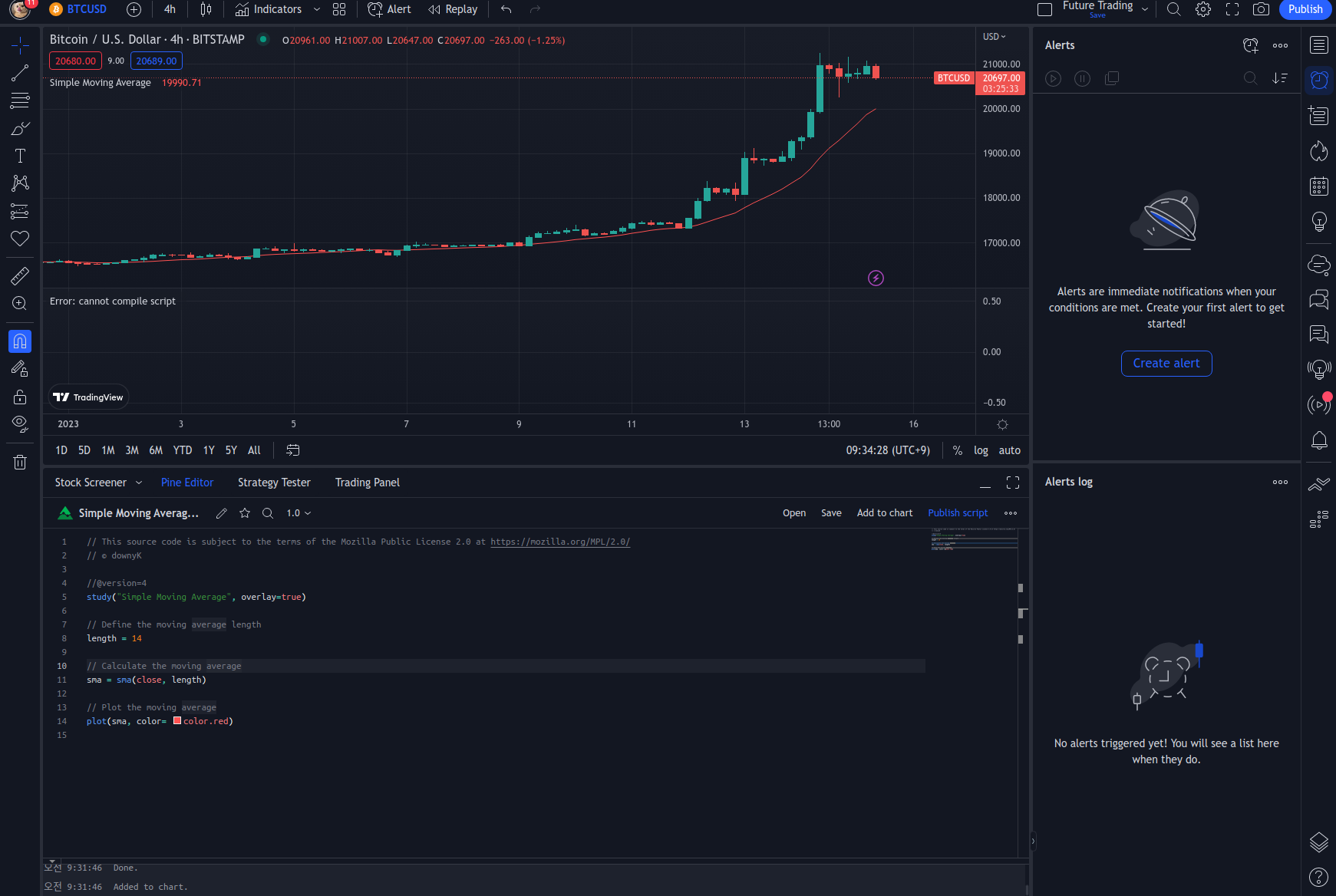
Task: Expand the indicator templates dropdown arrow
Action: pyautogui.click(x=317, y=9)
